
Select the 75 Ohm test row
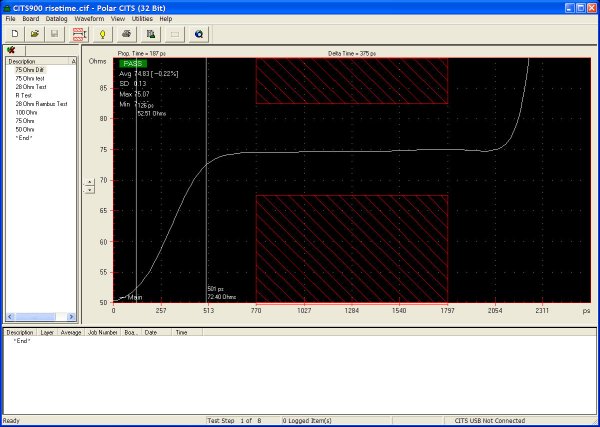coord(30,78)
